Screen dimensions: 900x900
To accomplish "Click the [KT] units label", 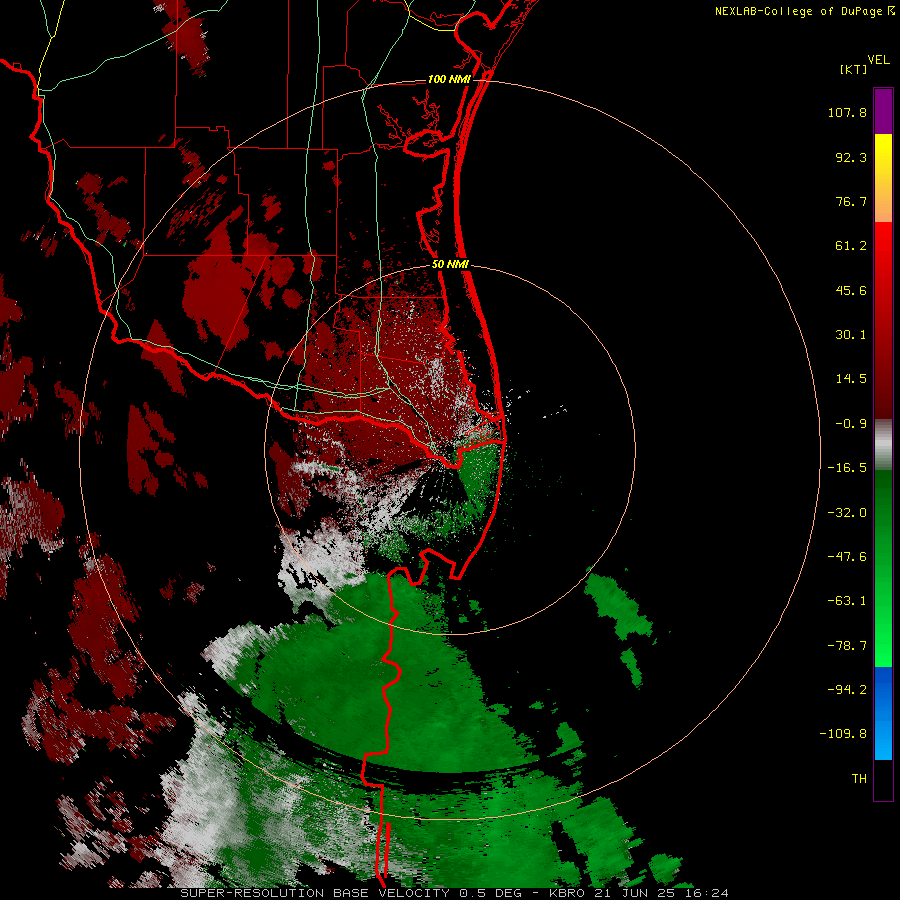I will [854, 69].
